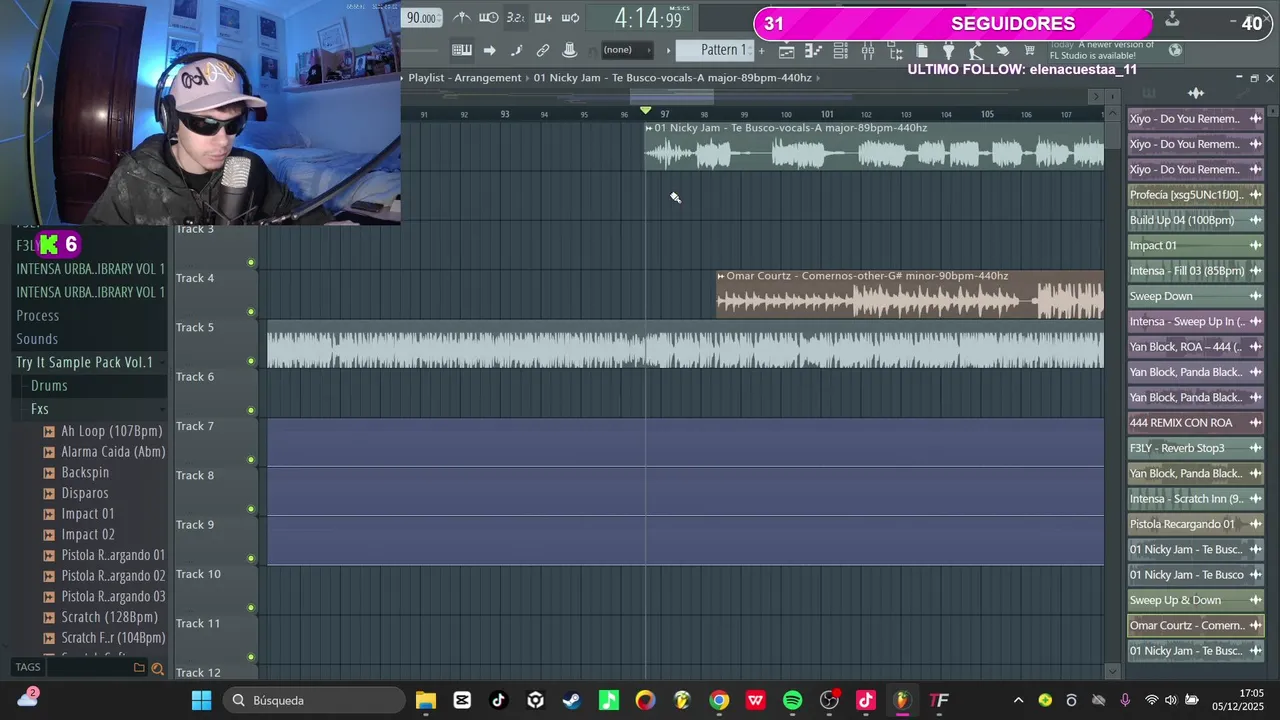Select the Disparos sample in browser
1280x720 pixels.
85,493
